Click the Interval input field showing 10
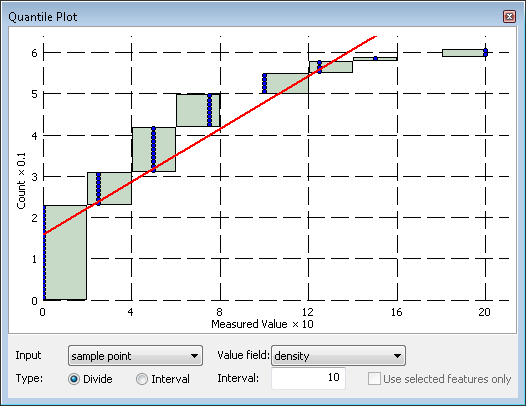 click(x=308, y=378)
